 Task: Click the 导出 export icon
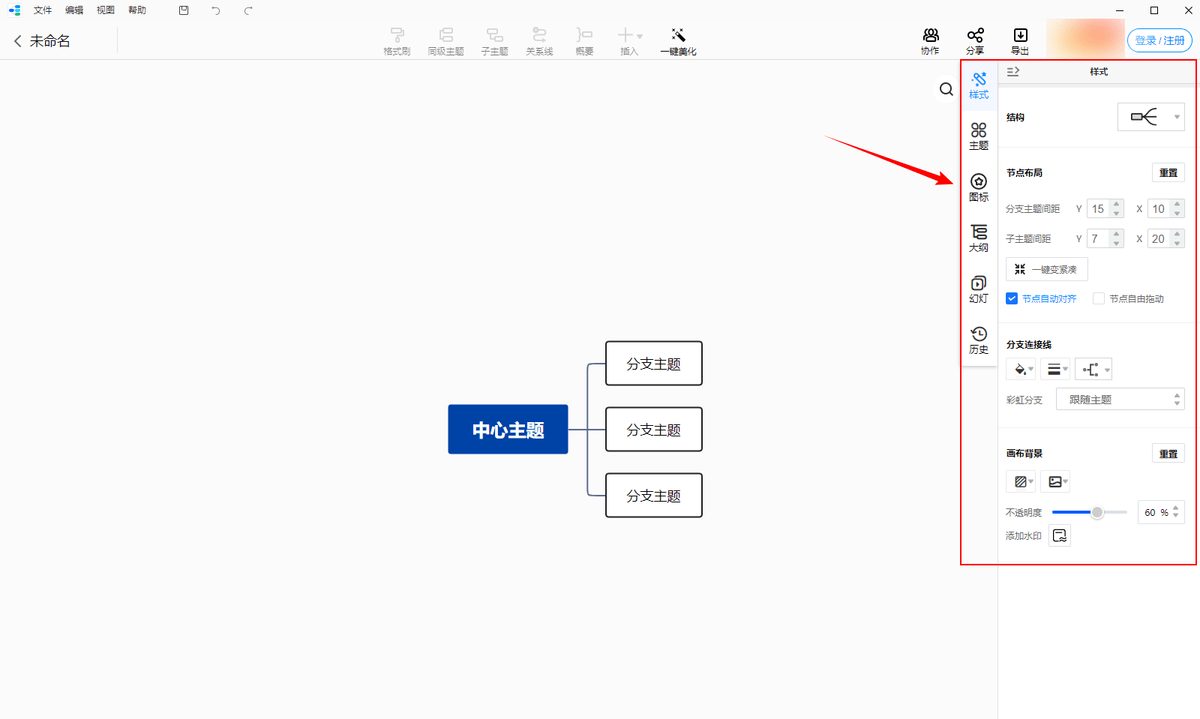pos(1020,41)
